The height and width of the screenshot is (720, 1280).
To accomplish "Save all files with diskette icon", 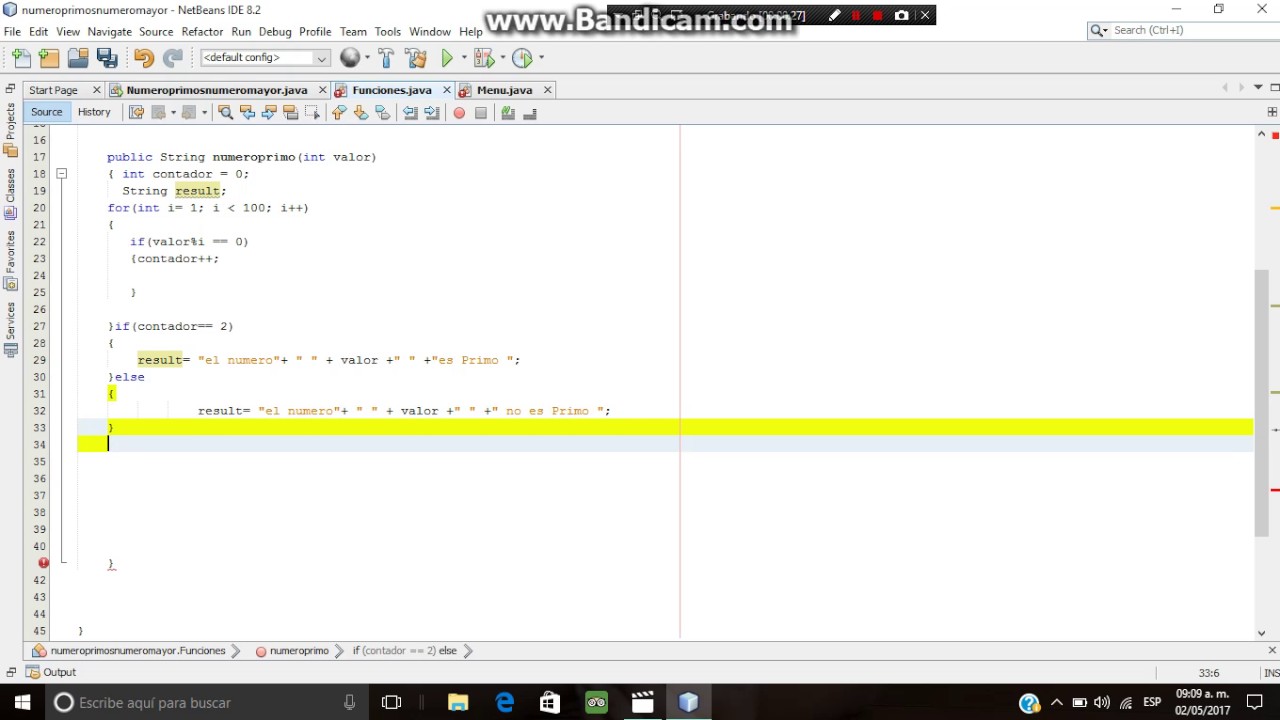I will point(107,58).
